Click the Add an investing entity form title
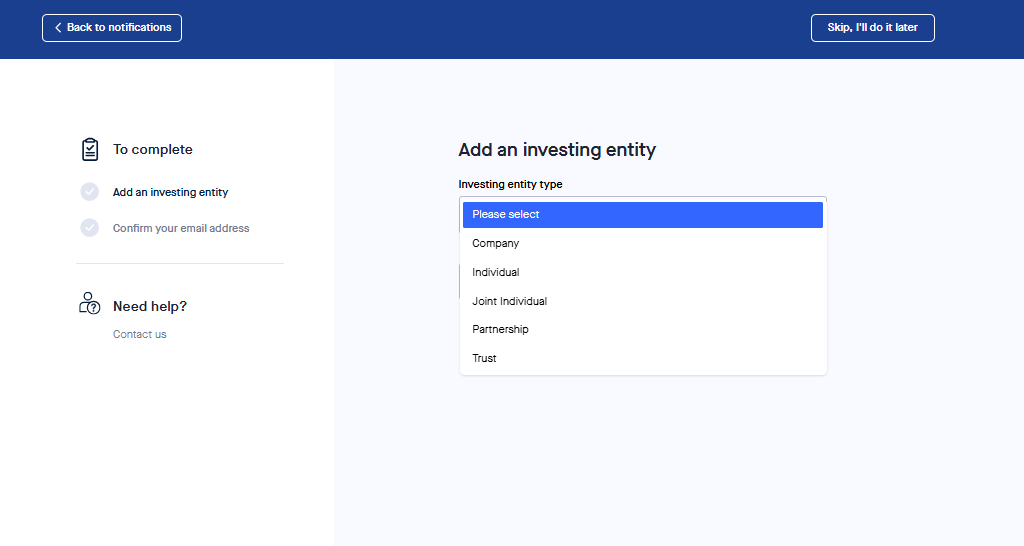The width and height of the screenshot is (1024, 546). tap(557, 150)
